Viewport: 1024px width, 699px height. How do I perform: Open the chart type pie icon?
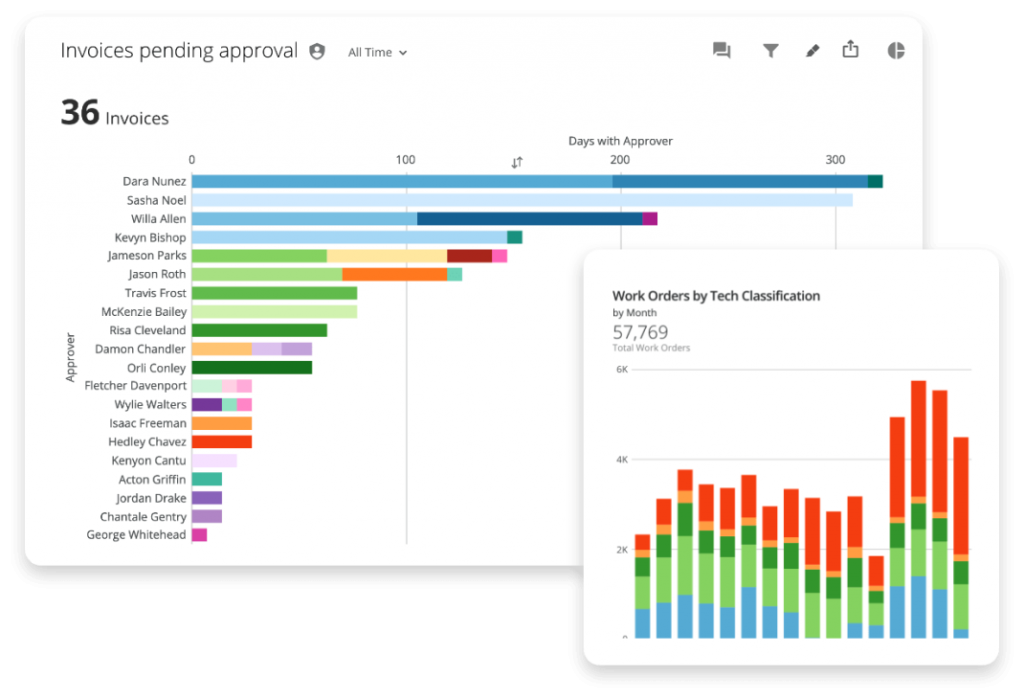point(895,49)
